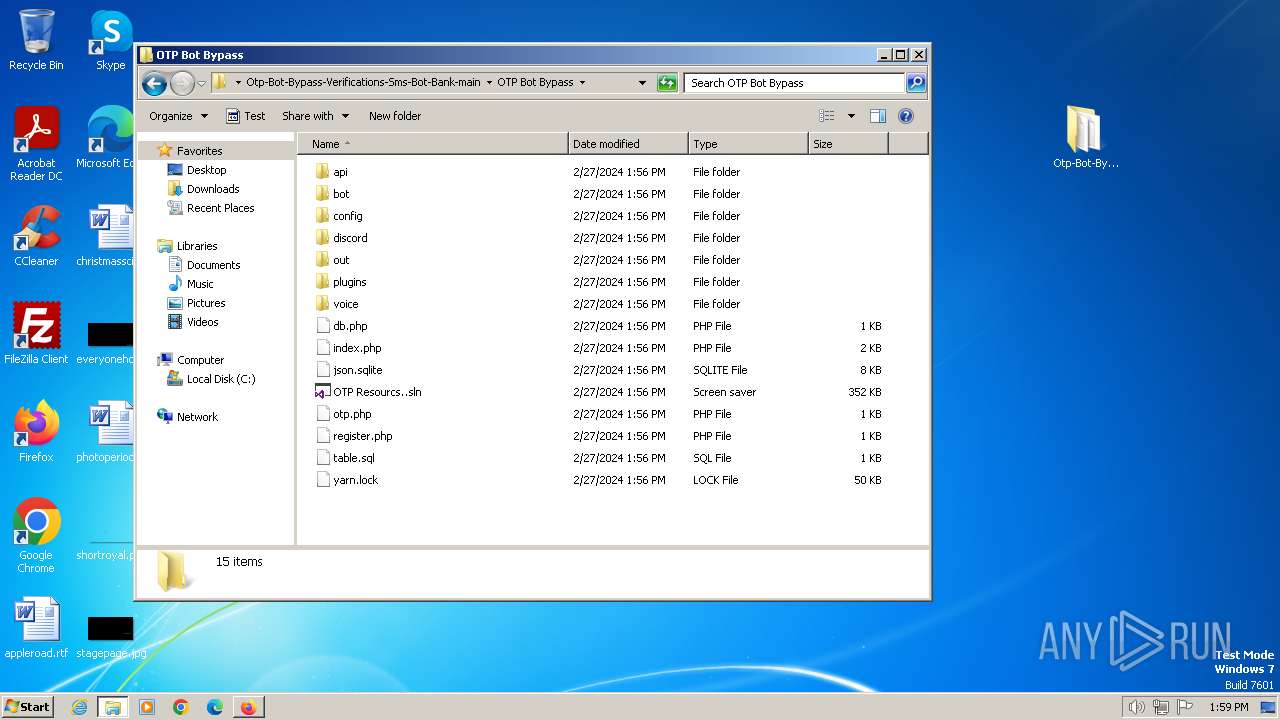Select the FileZilla Client desktop shortcut
The image size is (1280, 720).
(36, 334)
